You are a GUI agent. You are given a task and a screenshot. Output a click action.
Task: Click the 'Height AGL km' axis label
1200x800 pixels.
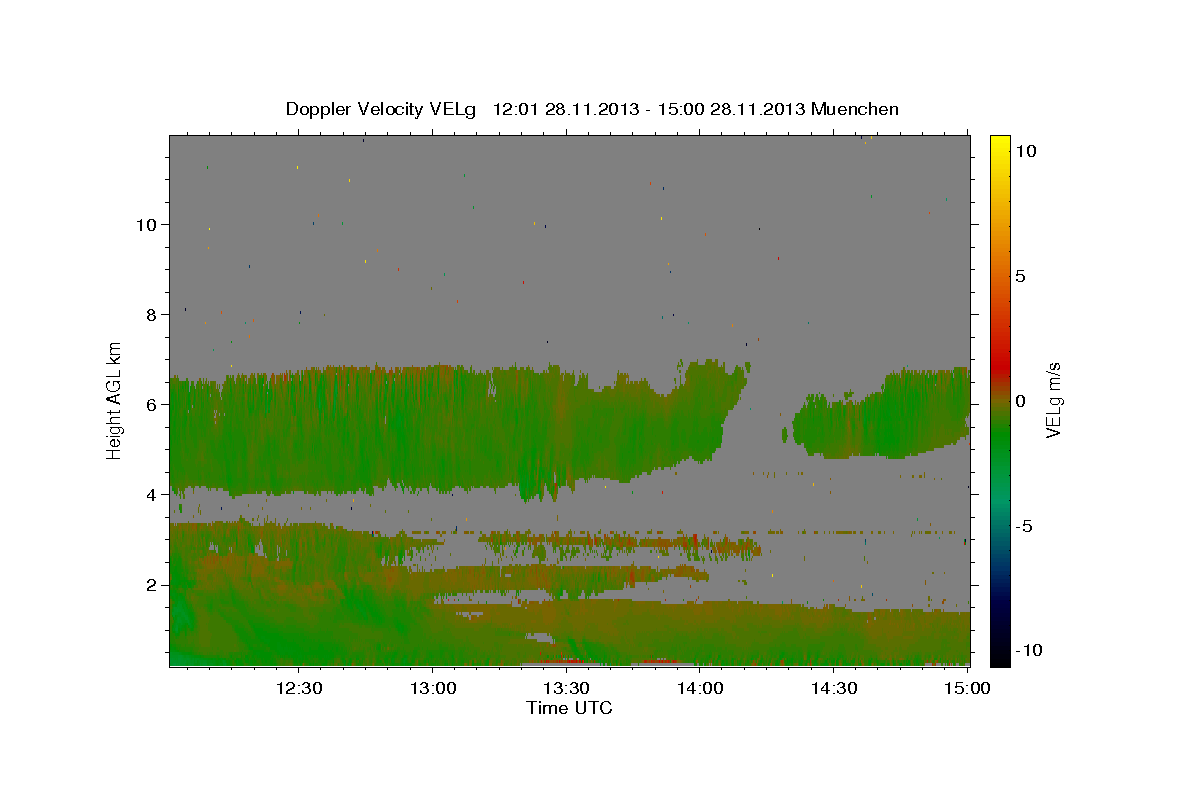click(115, 400)
